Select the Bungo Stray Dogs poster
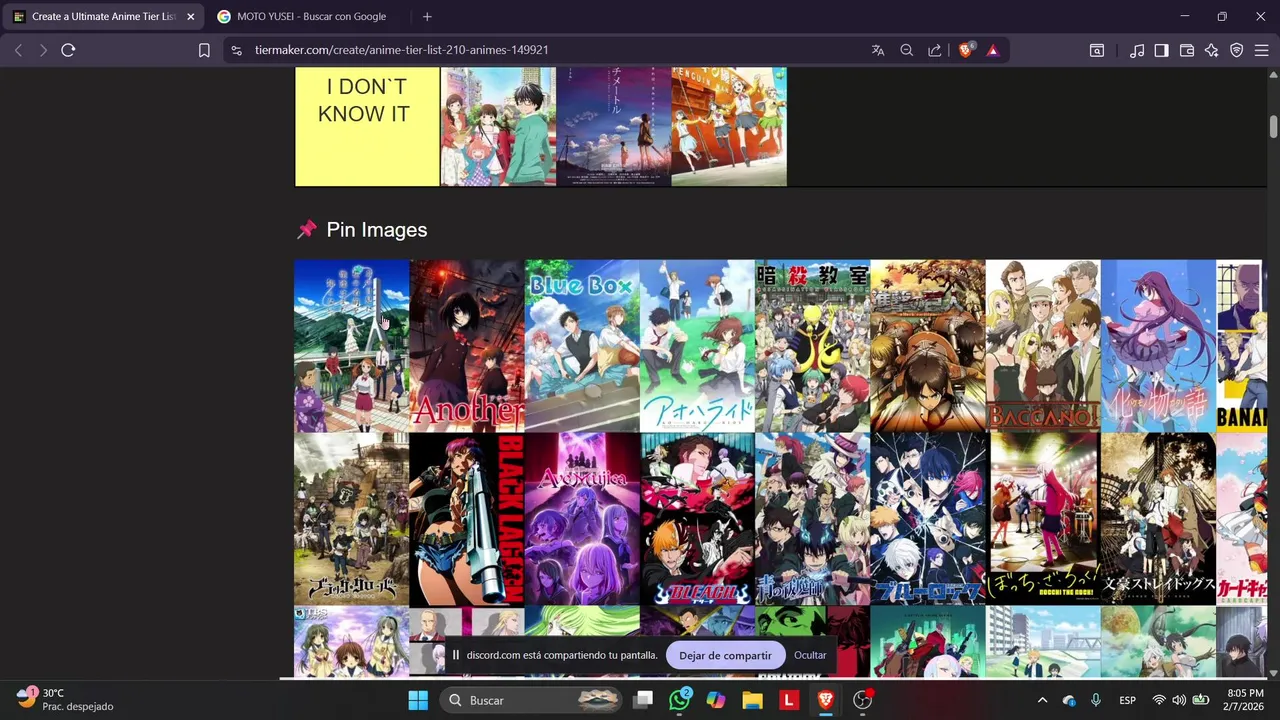1280x720 pixels. (x=1158, y=519)
